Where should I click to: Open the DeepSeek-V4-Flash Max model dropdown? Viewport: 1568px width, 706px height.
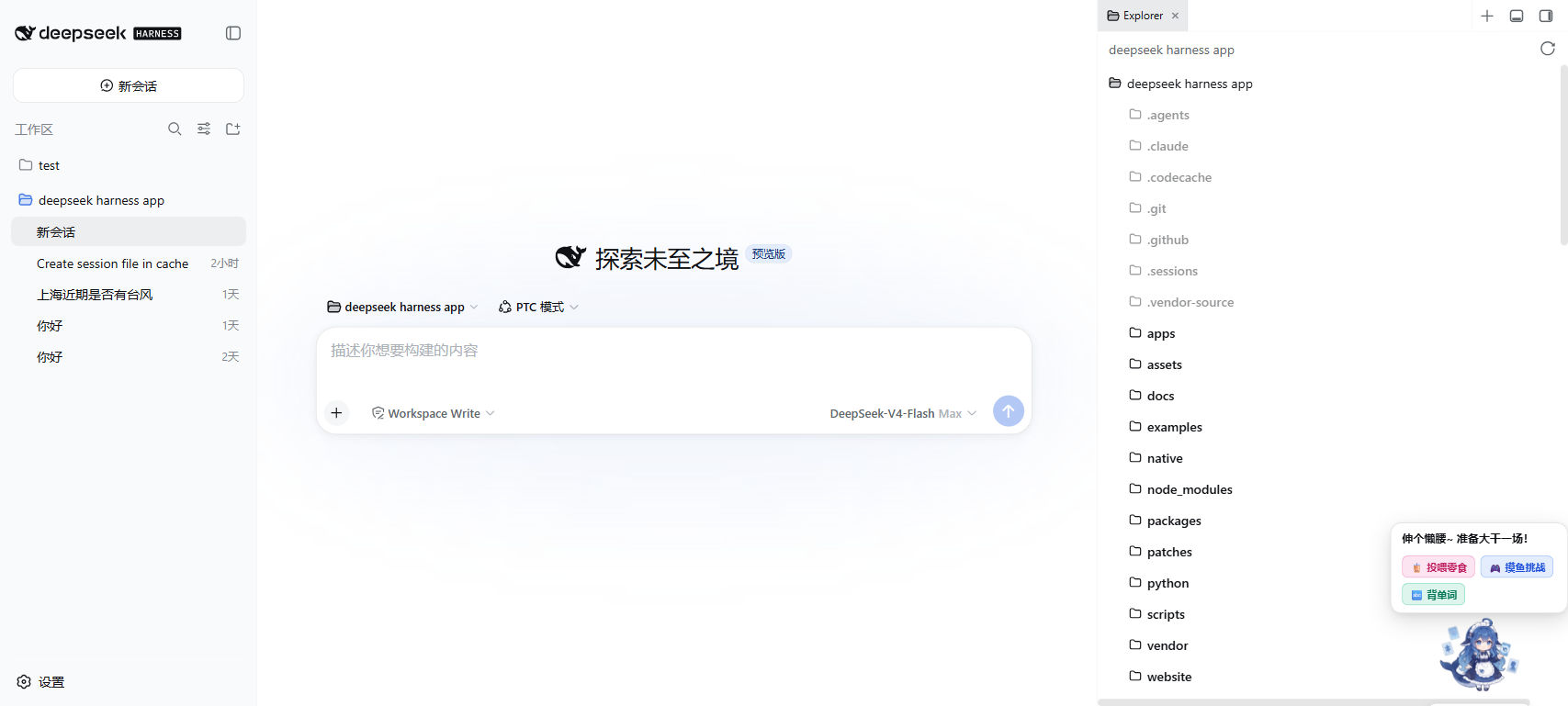pos(903,413)
